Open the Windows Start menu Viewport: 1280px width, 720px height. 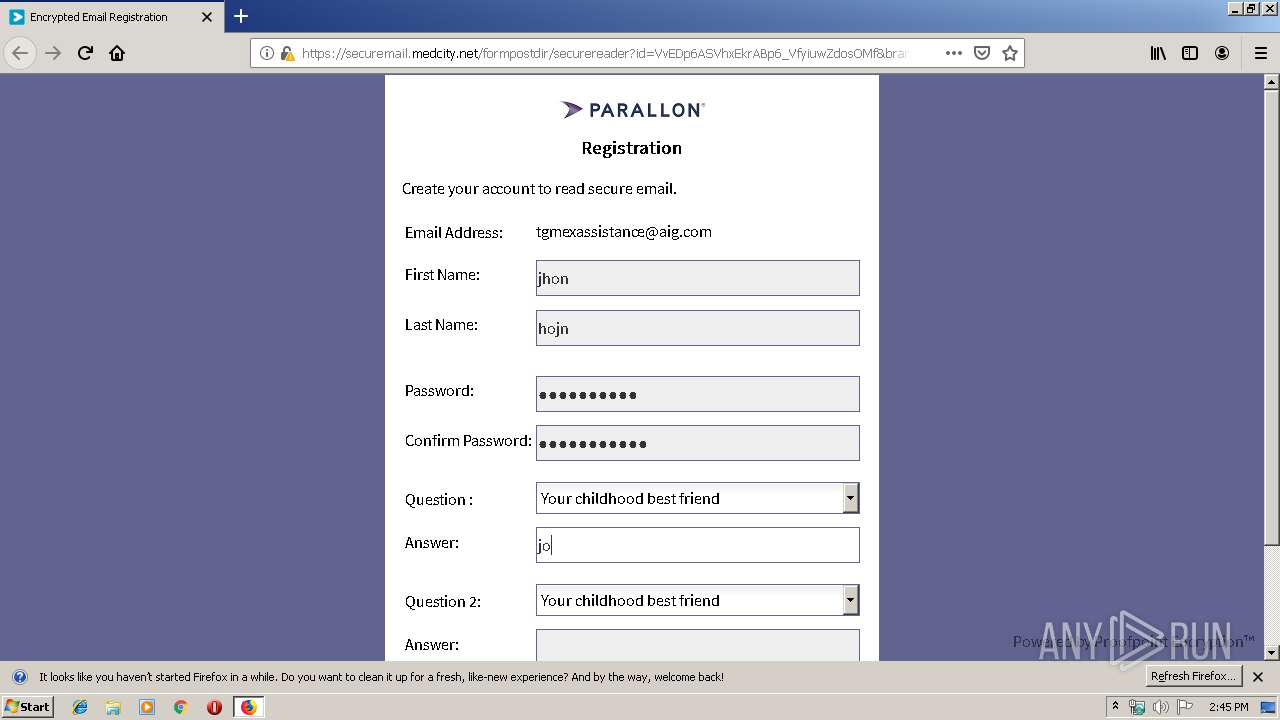coord(27,706)
